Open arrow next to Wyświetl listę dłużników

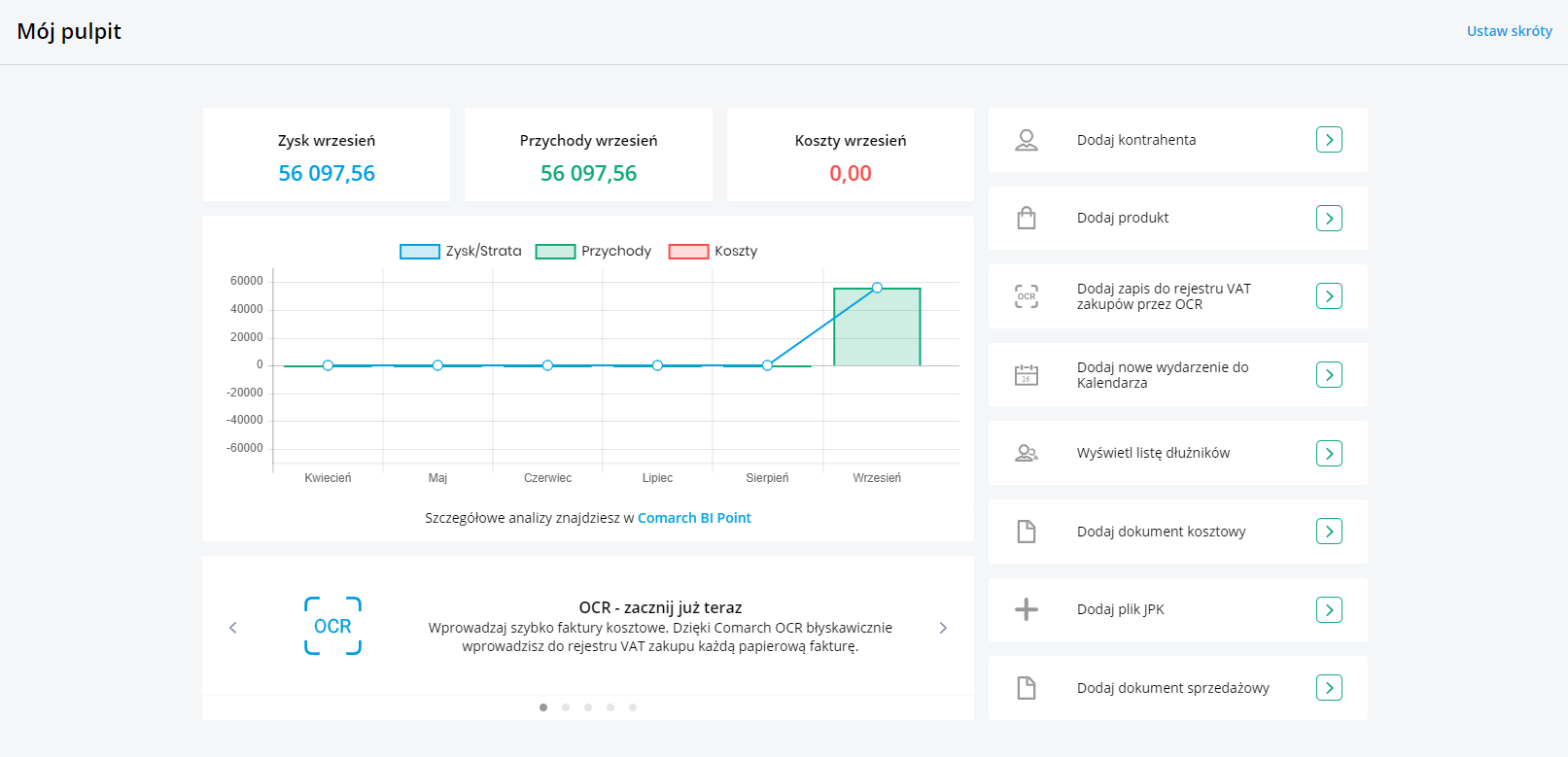(x=1329, y=453)
